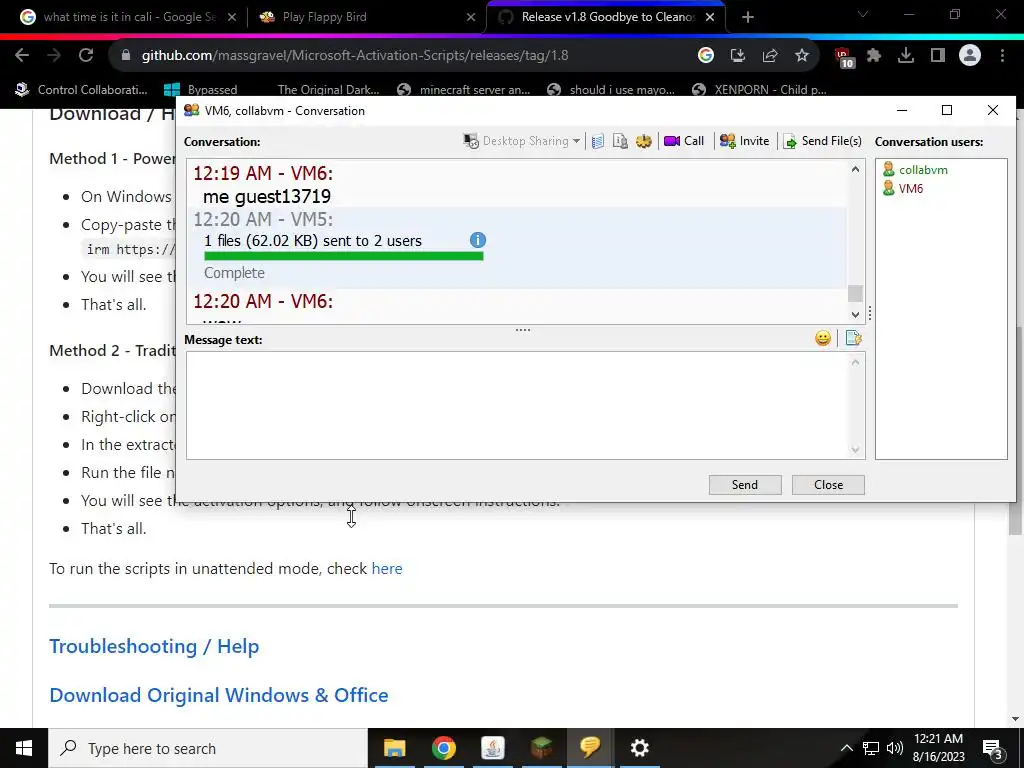The height and width of the screenshot is (768, 1024).
Task: Click message 'me guest13719'
Action: [x=266, y=197]
